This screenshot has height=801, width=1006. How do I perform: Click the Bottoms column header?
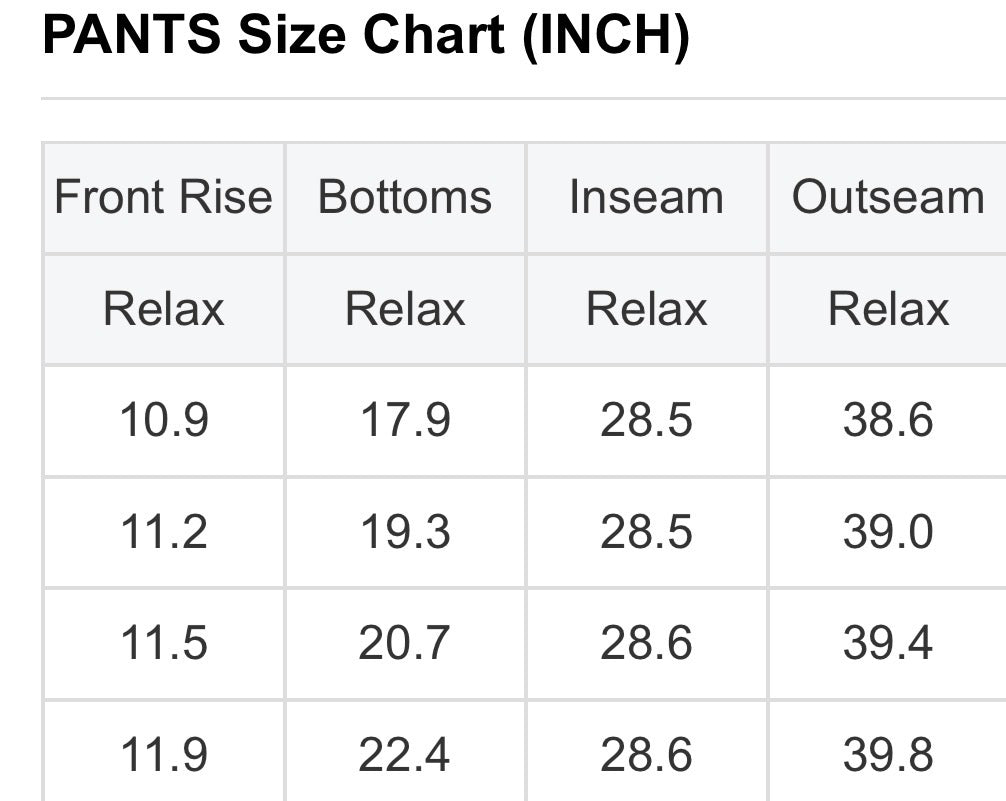click(x=405, y=197)
